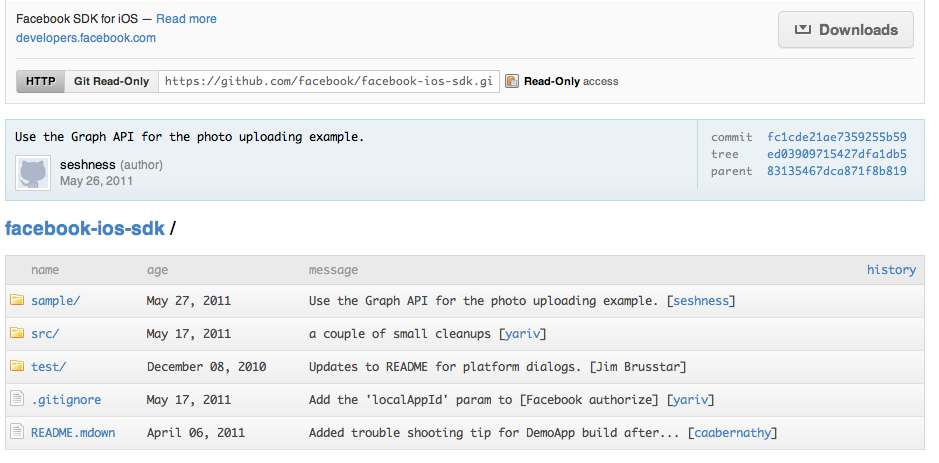Switch to Git Read-Only tab
This screenshot has height=463, width=939.
pyautogui.click(x=111, y=81)
